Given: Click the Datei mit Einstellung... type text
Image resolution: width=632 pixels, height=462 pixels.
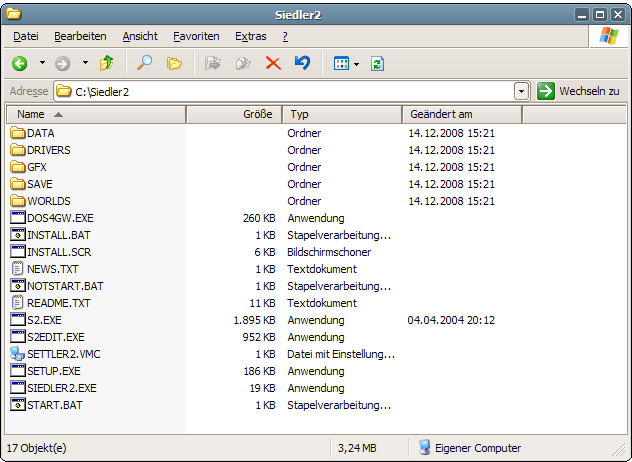Looking at the screenshot, I should pos(341,354).
